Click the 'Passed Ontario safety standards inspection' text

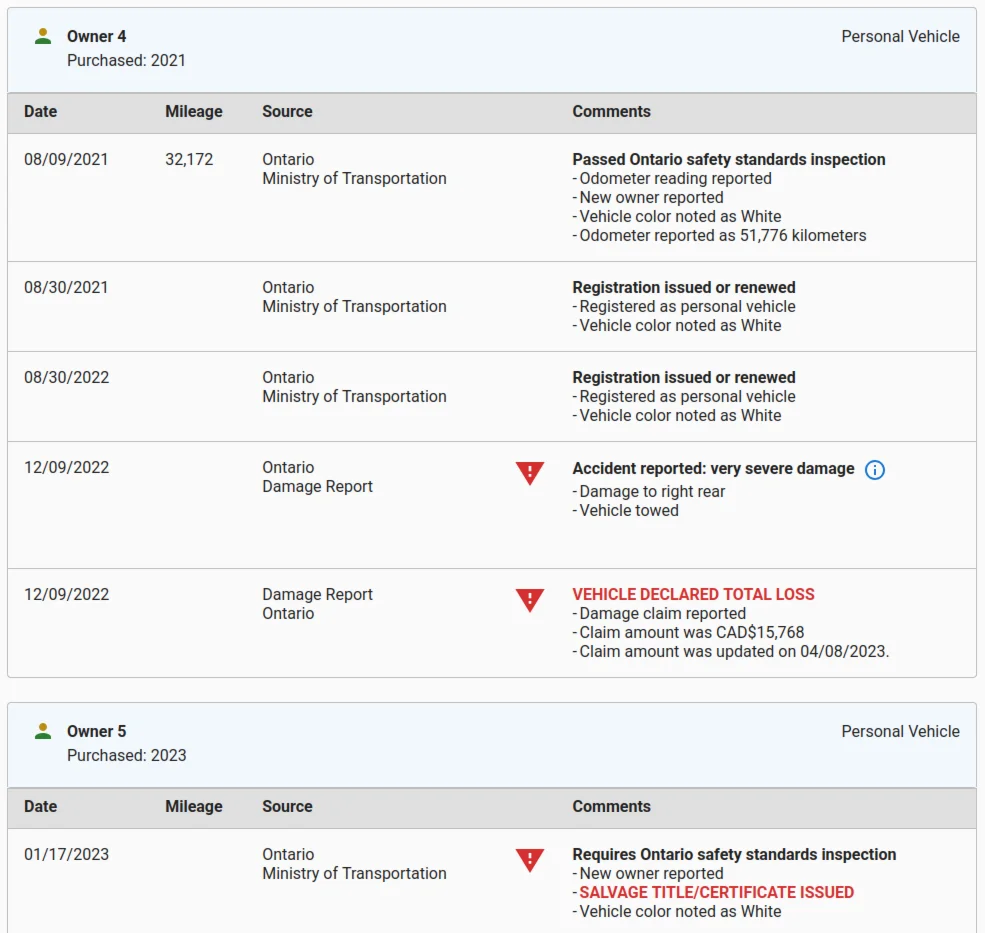(x=728, y=159)
